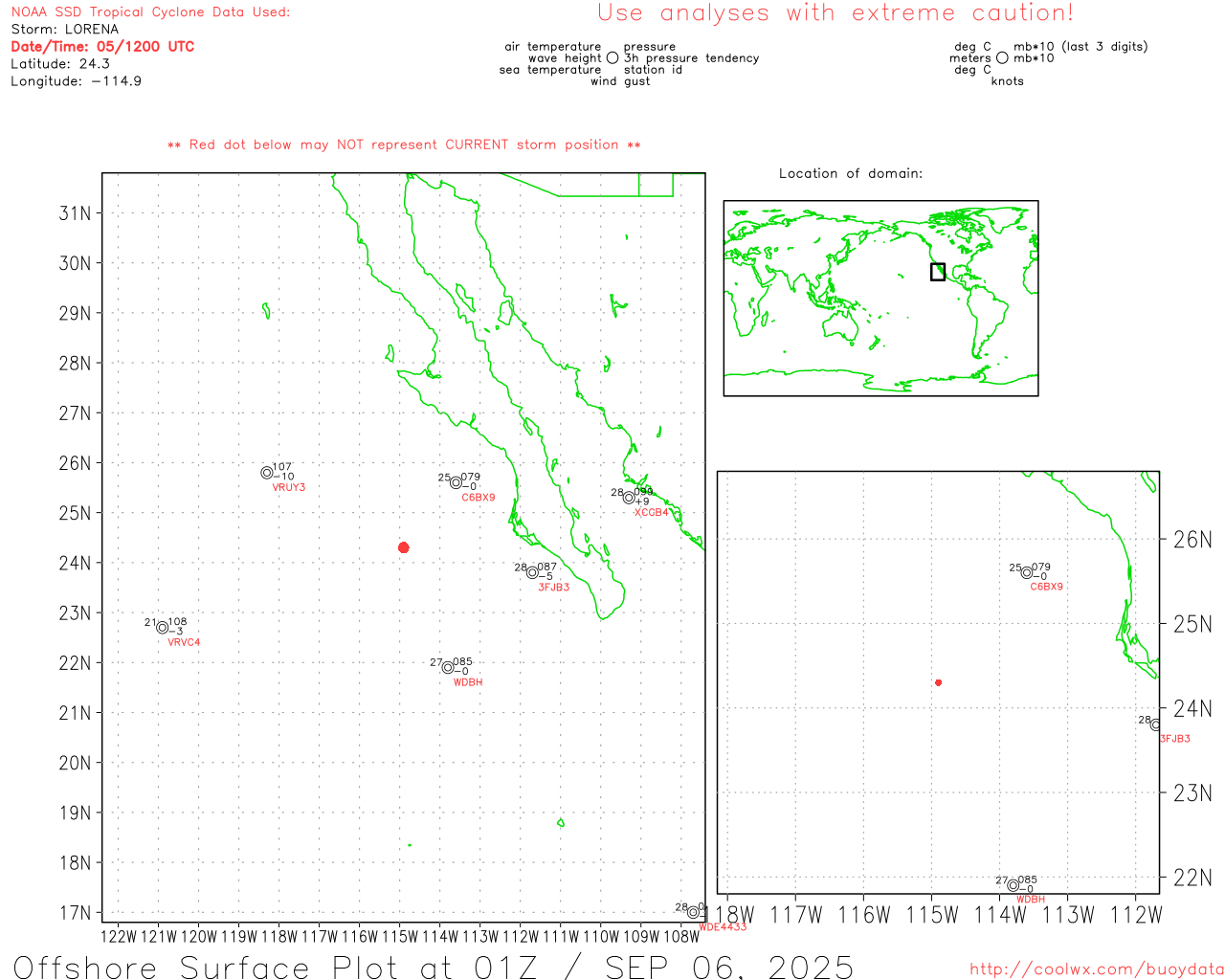Image resolution: width=1225 pixels, height=980 pixels.
Task: Select the WDE4433 station circle marker
Action: click(693, 912)
